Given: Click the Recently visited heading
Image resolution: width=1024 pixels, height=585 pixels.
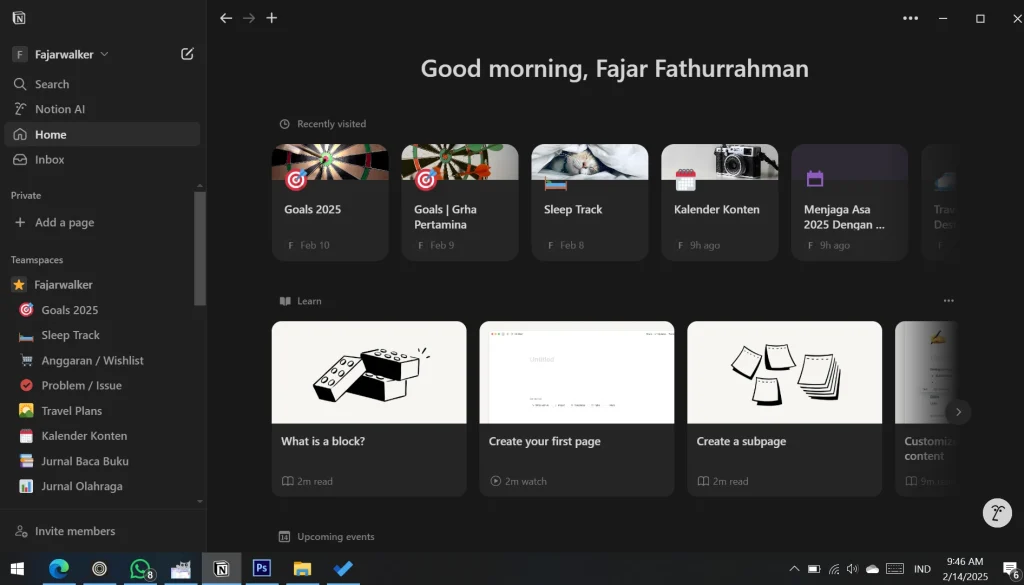Looking at the screenshot, I should pyautogui.click(x=331, y=124).
